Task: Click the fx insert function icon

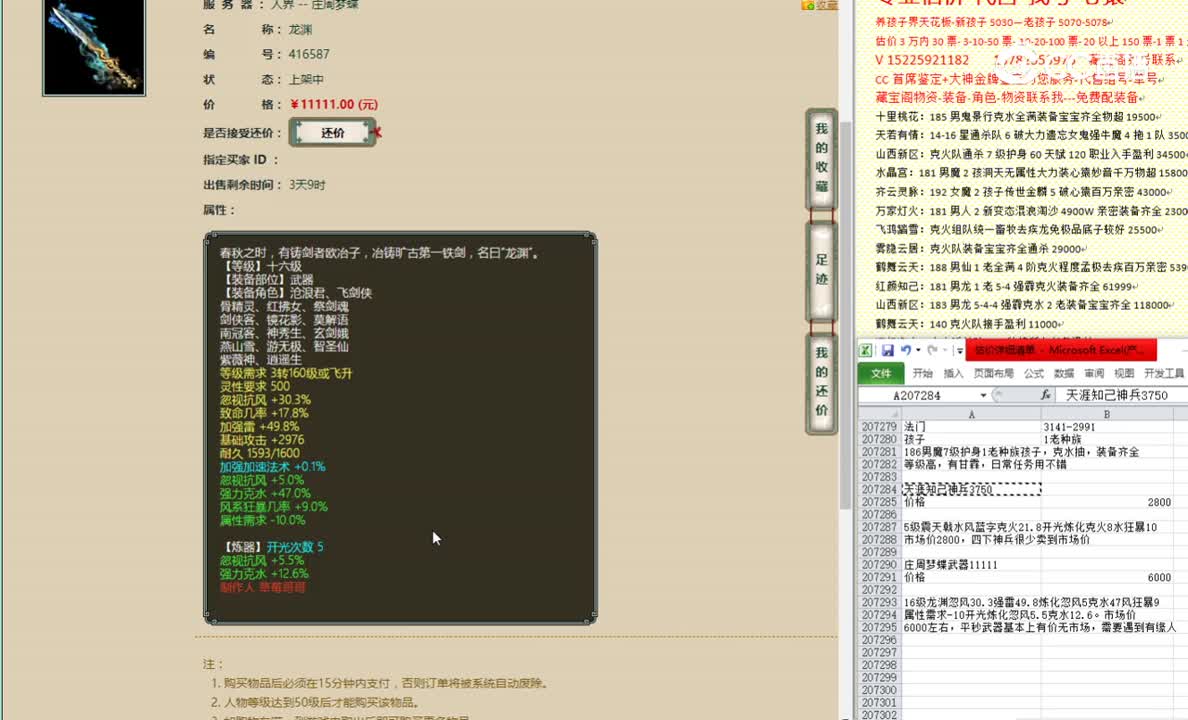Action: [x=1046, y=395]
